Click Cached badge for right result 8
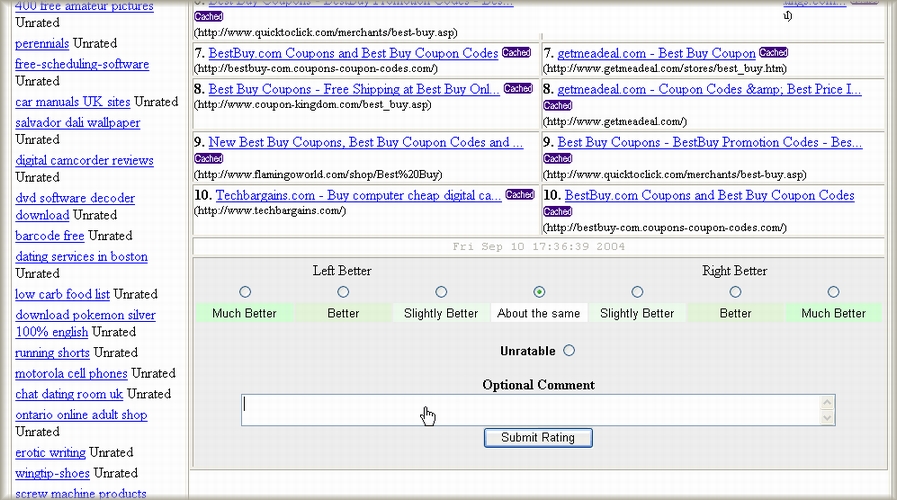 [557, 105]
